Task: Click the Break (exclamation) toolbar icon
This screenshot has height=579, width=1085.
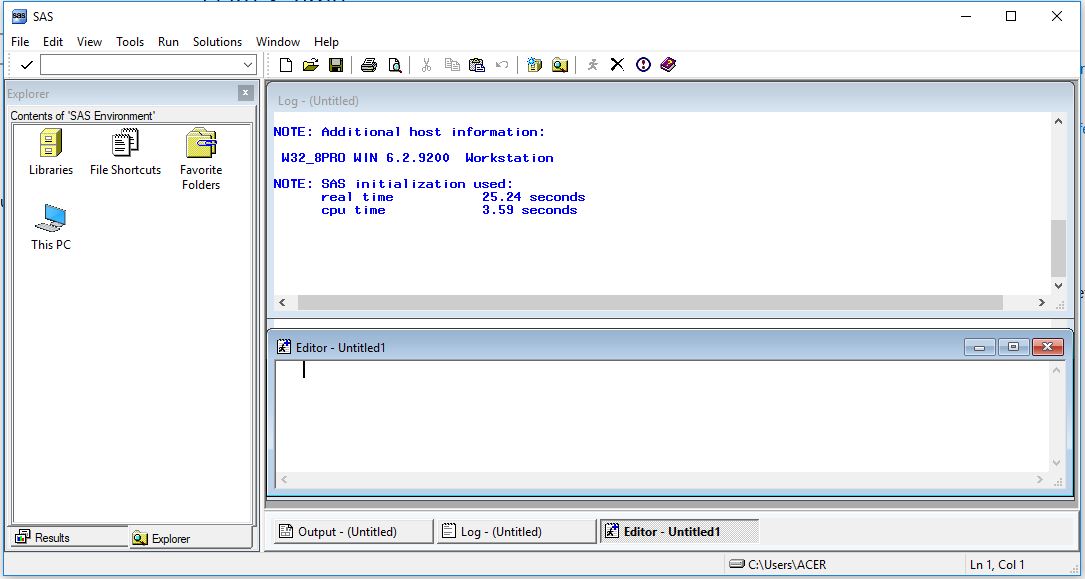Action: pos(641,64)
